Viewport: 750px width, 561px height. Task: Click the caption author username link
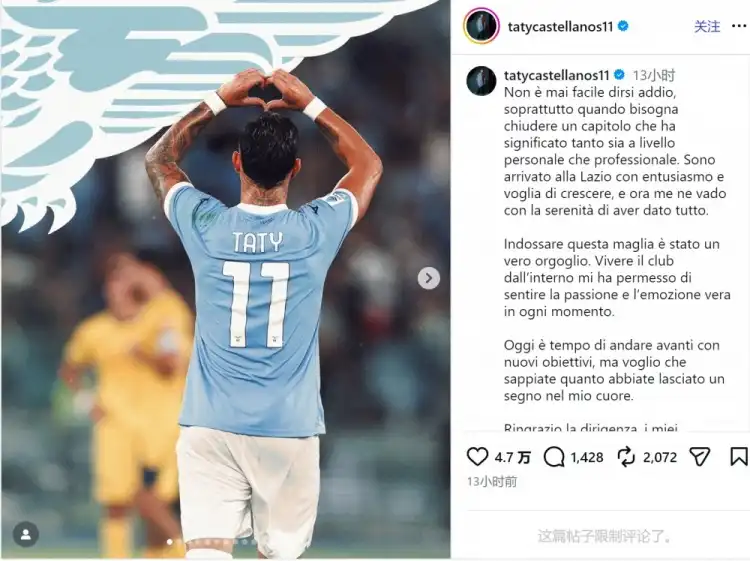556,75
